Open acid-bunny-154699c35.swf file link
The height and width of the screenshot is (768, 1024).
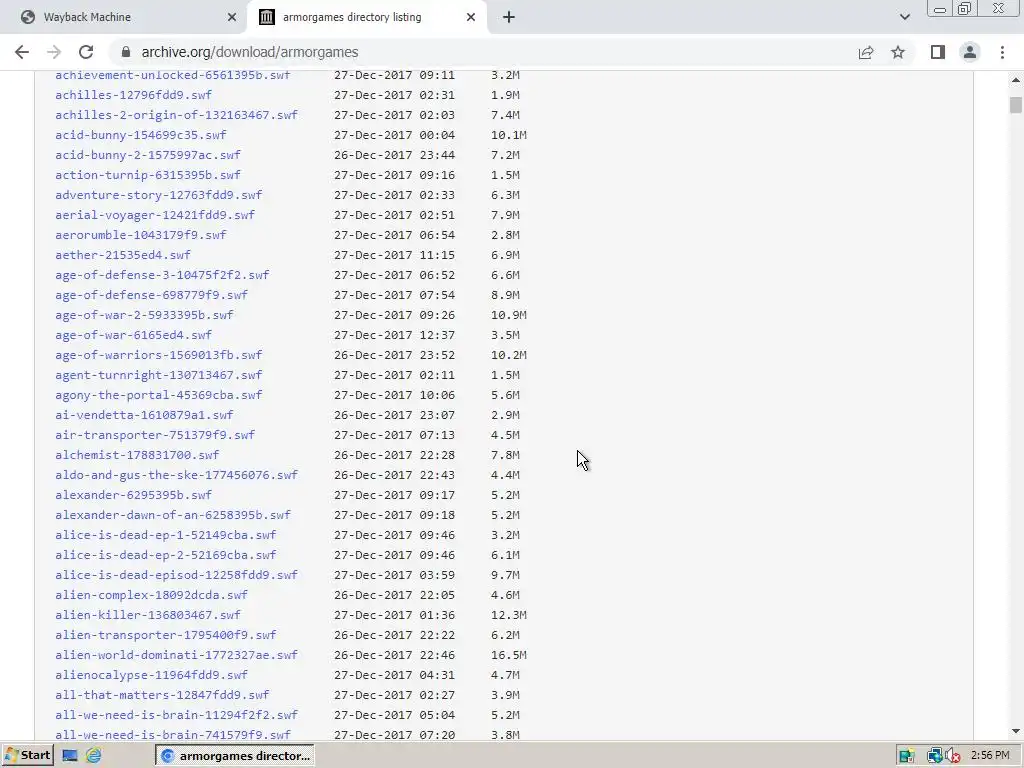(140, 135)
